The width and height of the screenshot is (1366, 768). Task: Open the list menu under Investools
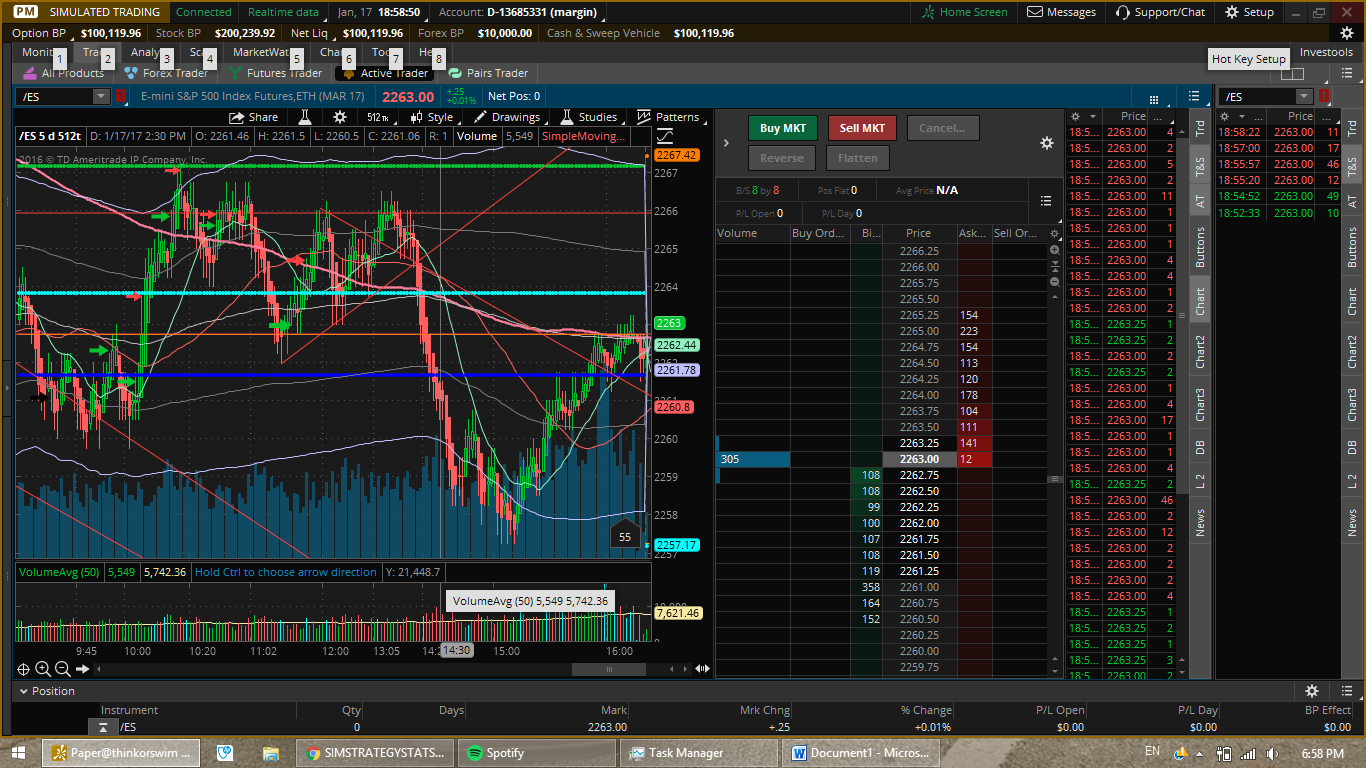pyautogui.click(x=1347, y=73)
